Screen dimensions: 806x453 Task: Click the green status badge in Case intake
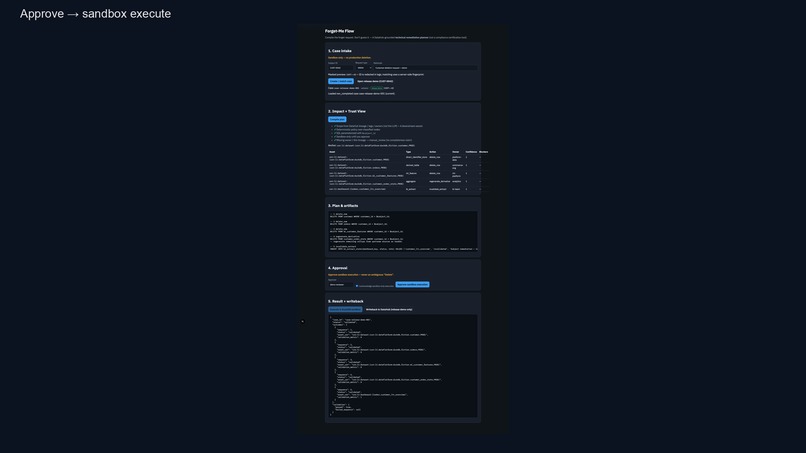[x=377, y=88]
